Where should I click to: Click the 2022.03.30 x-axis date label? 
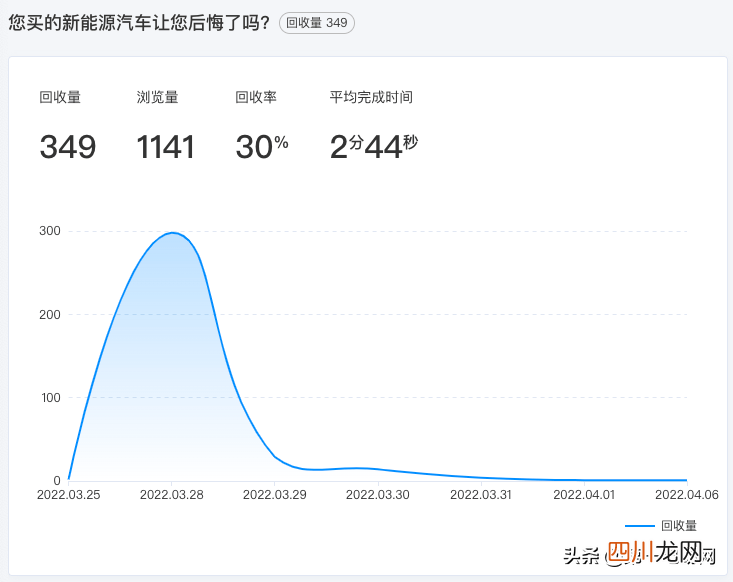tap(378, 495)
